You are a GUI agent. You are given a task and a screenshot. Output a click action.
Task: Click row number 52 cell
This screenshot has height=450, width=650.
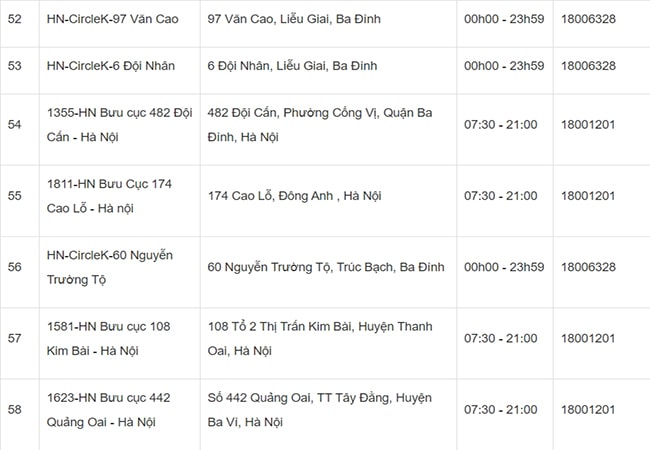point(14,19)
